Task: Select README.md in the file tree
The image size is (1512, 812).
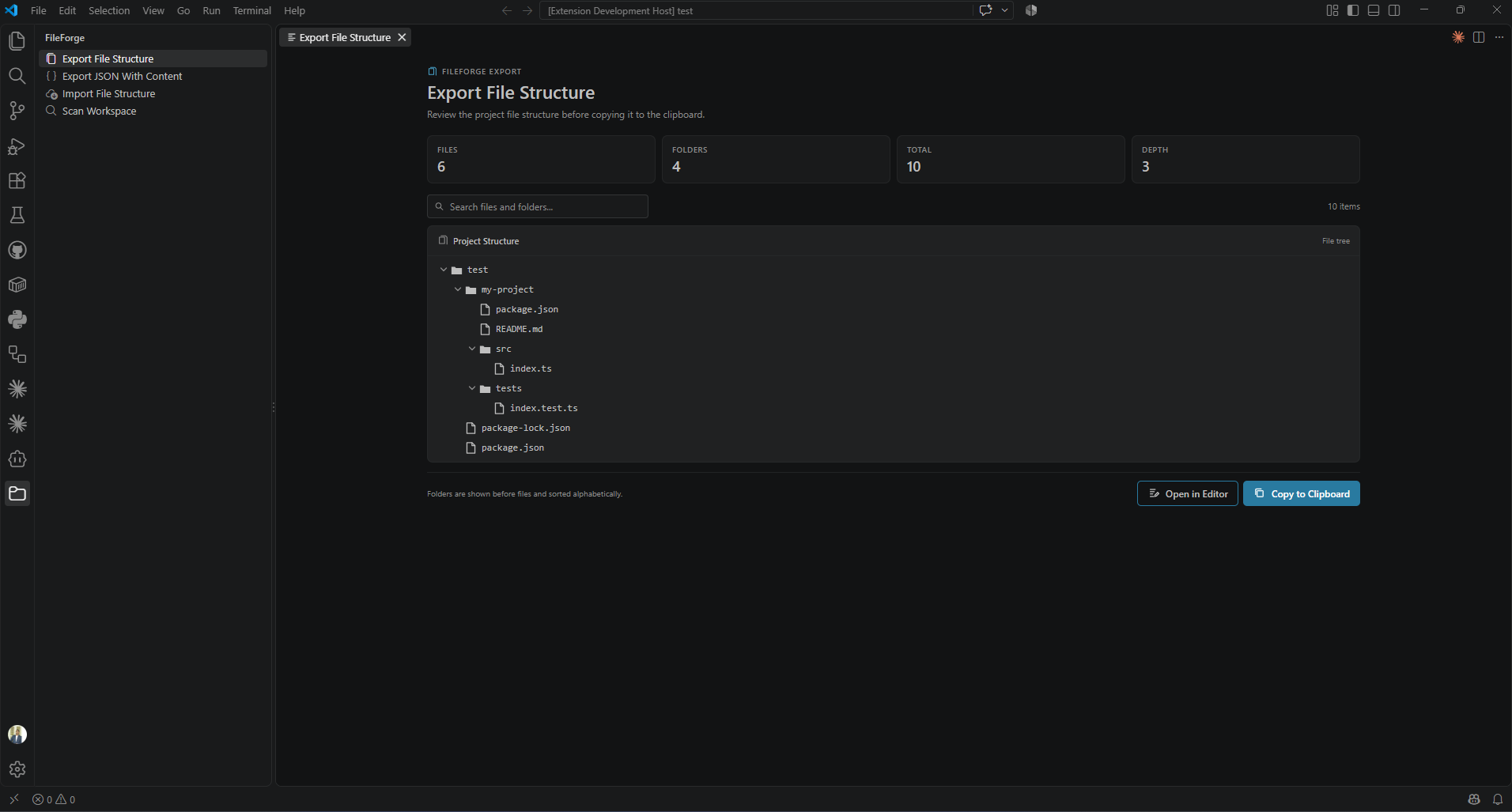Action: (519, 329)
